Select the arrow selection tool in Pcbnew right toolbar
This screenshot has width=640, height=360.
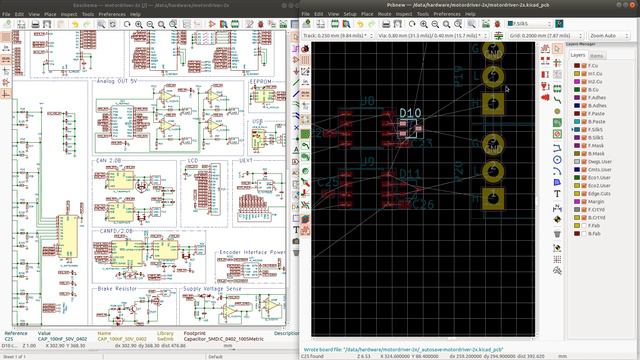click(x=557, y=49)
